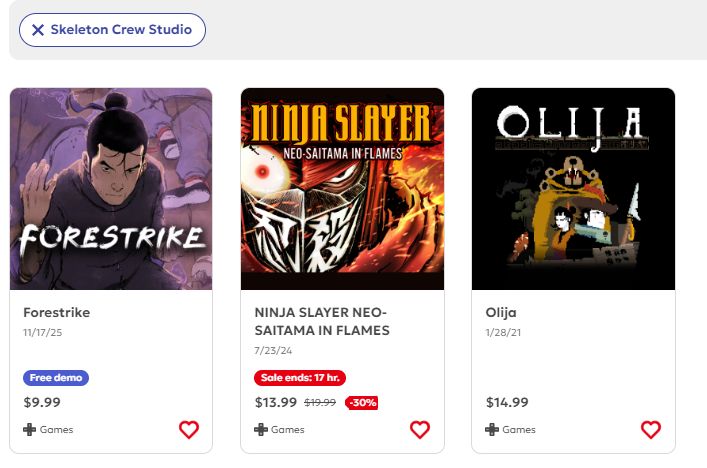Open the Forestrike title link

[x=57, y=312]
